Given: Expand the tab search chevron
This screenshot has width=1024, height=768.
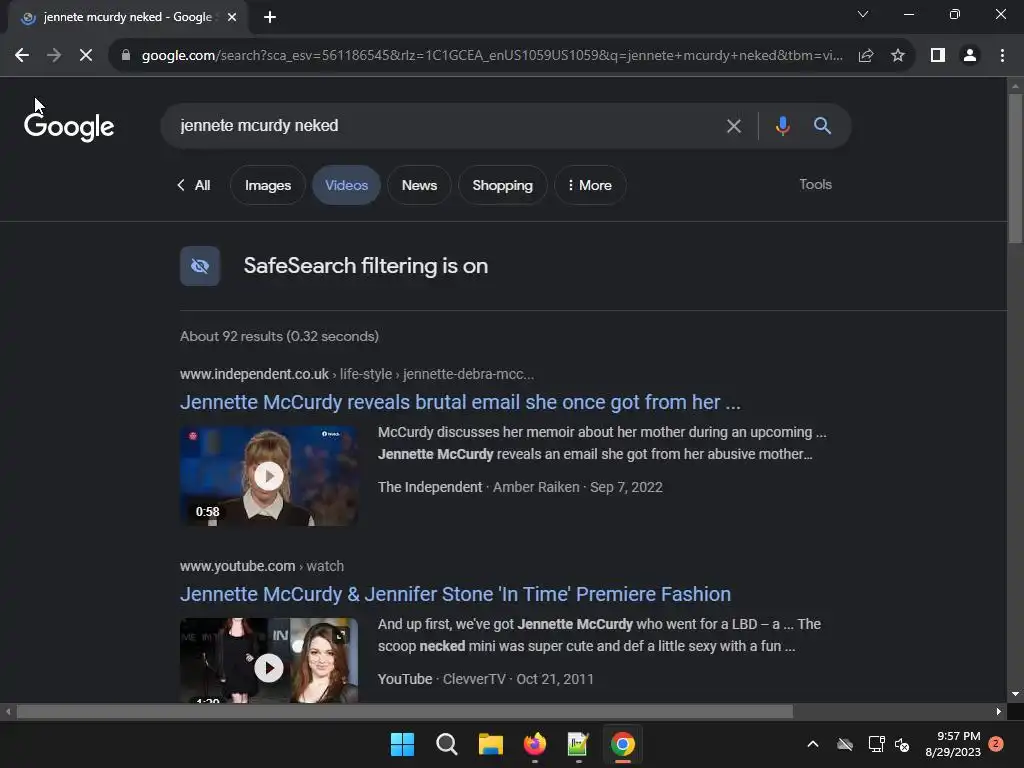Looking at the screenshot, I should pos(863,14).
